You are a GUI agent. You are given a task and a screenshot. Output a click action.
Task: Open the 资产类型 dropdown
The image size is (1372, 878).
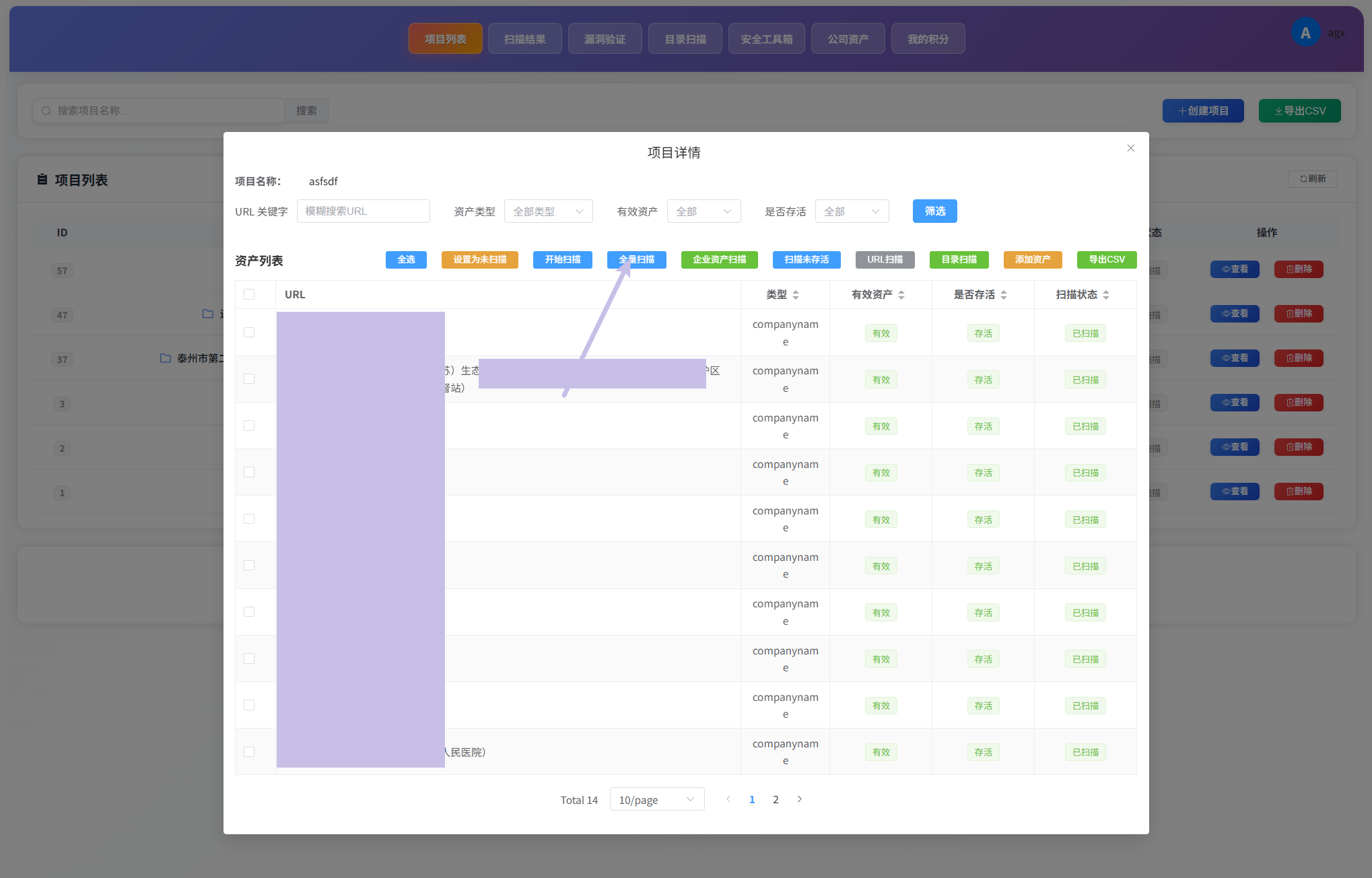coord(548,211)
